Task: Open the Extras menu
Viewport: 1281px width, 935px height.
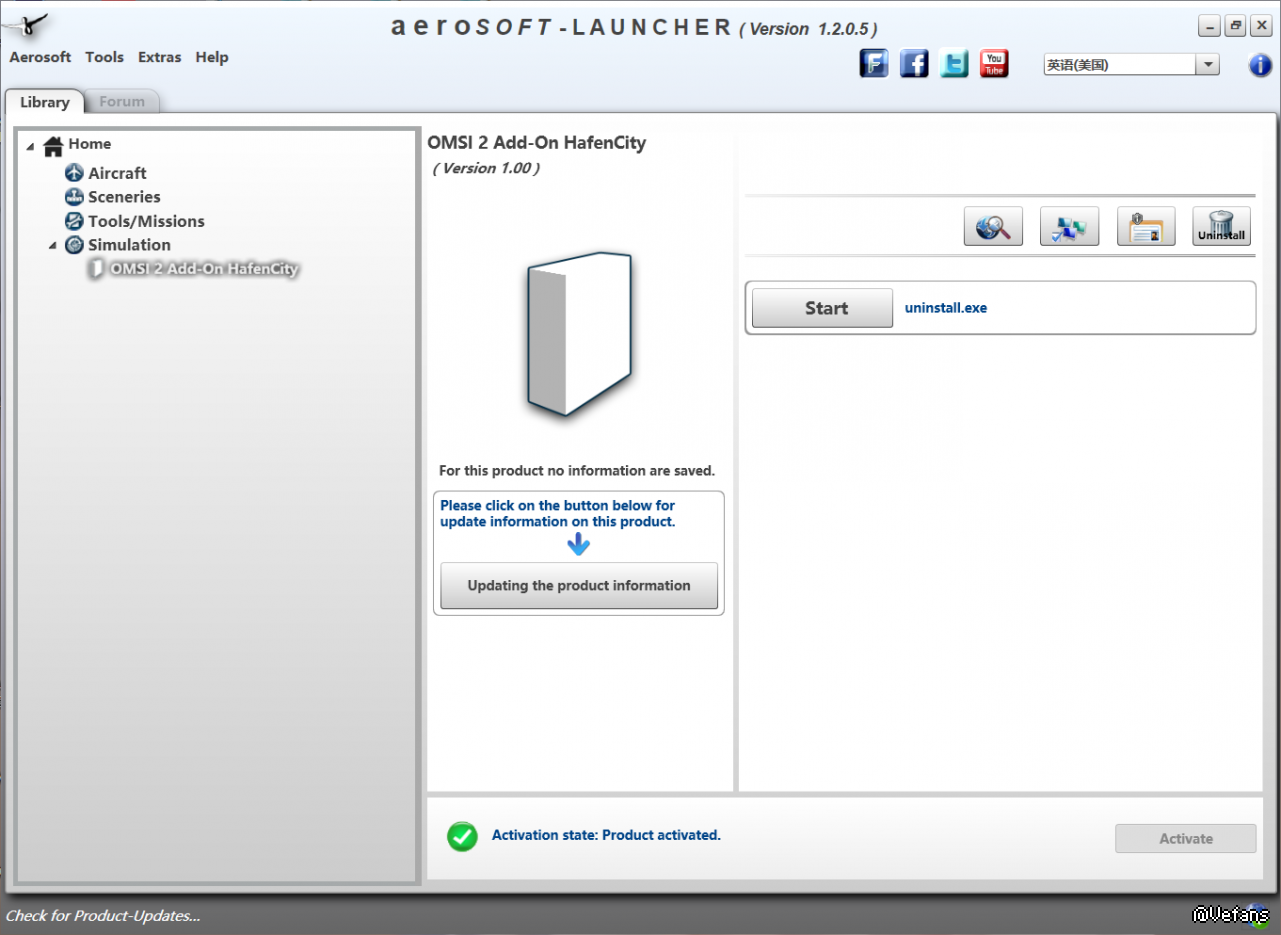Action: pyautogui.click(x=160, y=57)
